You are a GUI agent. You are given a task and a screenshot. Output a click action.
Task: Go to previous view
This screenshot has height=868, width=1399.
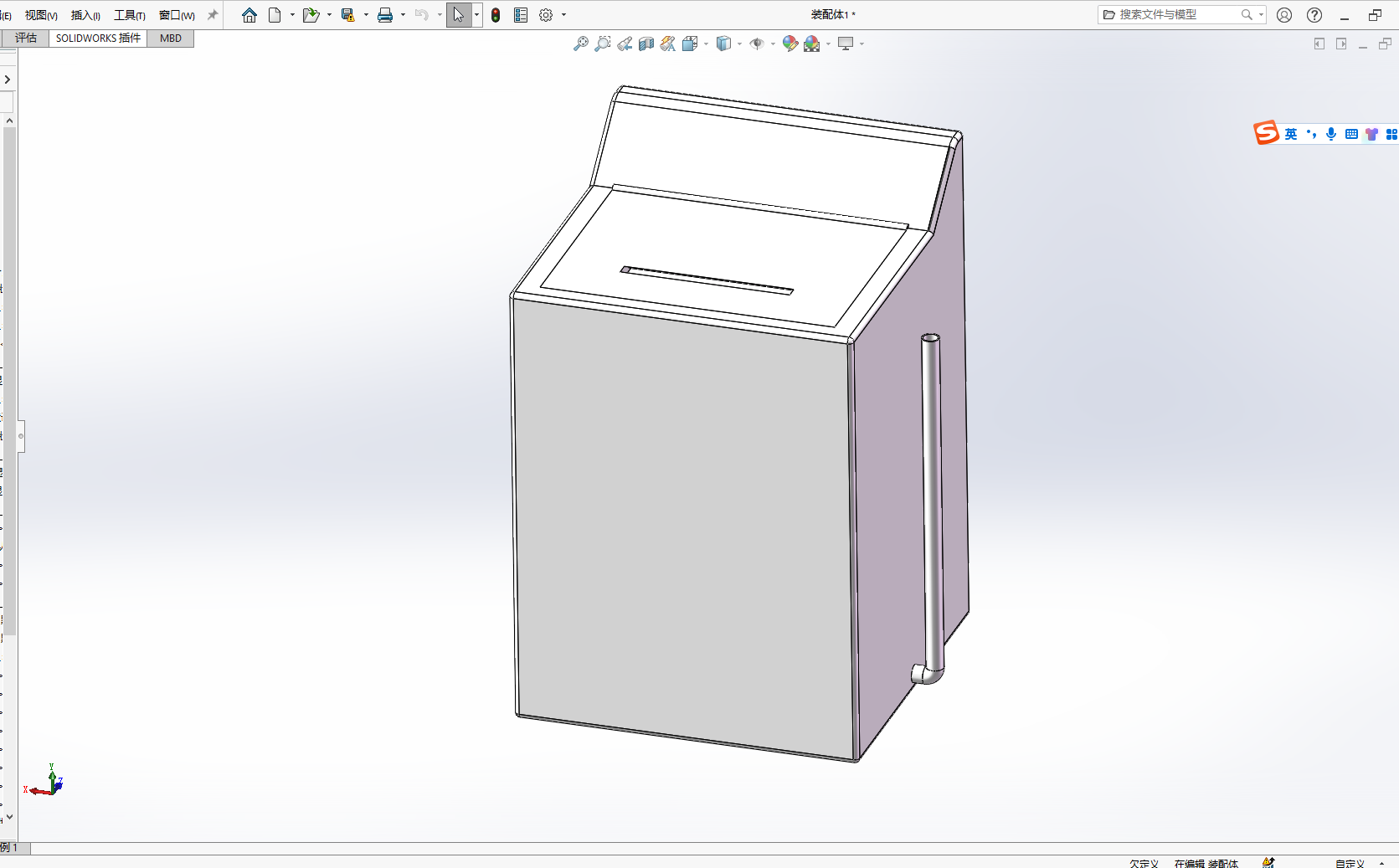coord(625,44)
